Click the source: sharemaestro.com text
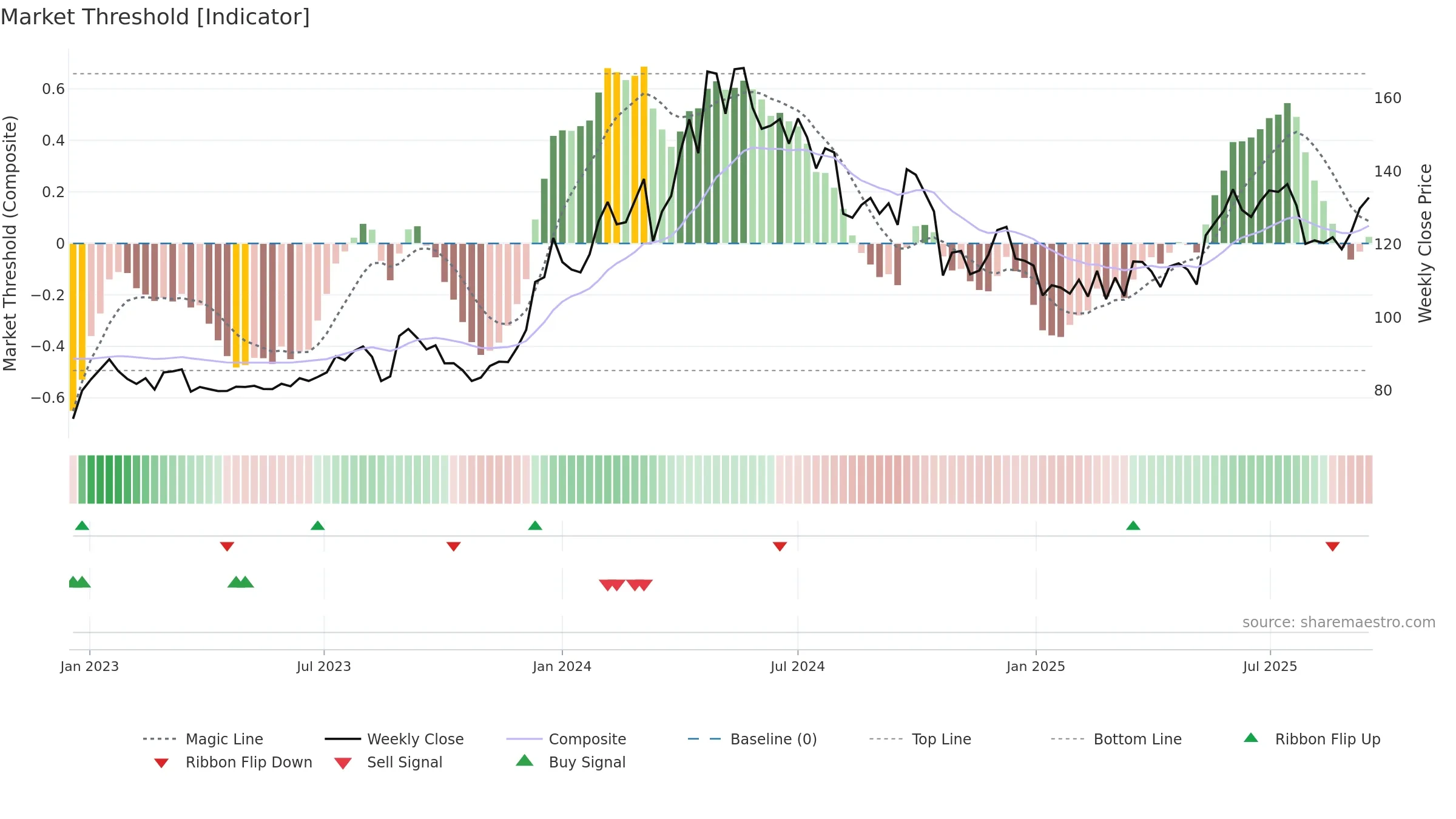The width and height of the screenshot is (1456, 819). [x=1338, y=622]
